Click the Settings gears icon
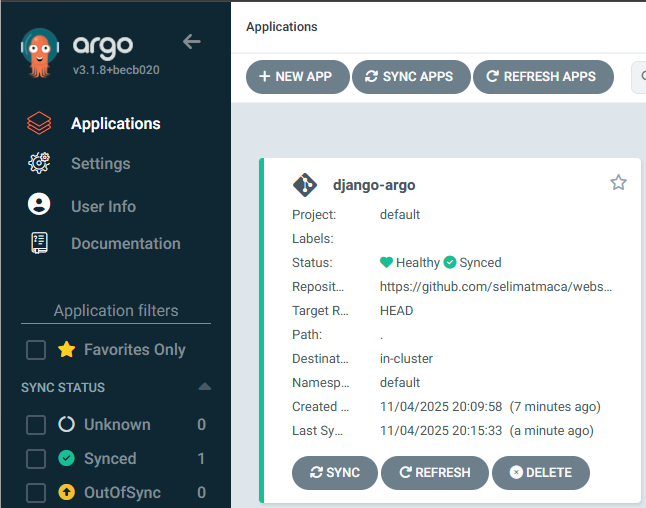 point(39,164)
